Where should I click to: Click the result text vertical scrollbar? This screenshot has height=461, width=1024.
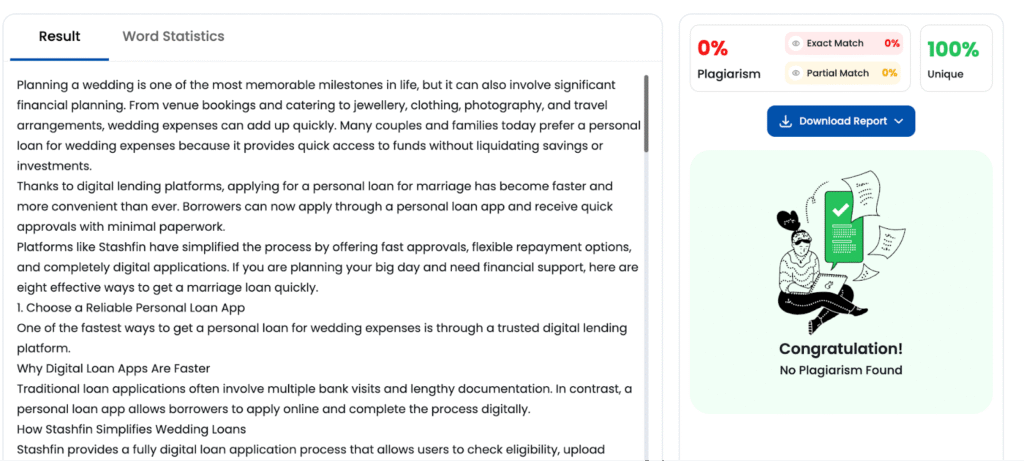(x=646, y=115)
